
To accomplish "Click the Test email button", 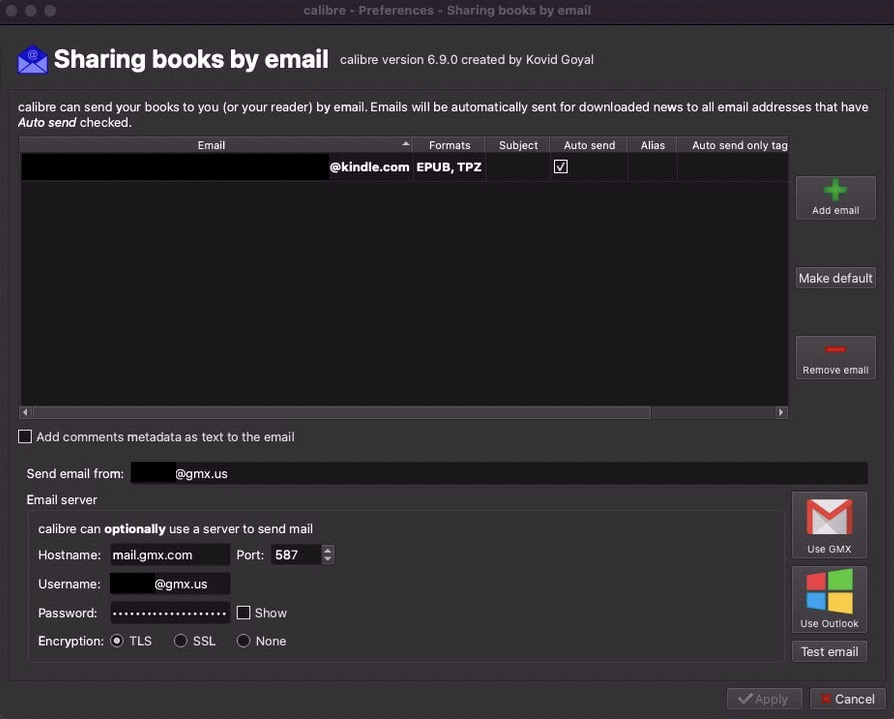I will 829,652.
